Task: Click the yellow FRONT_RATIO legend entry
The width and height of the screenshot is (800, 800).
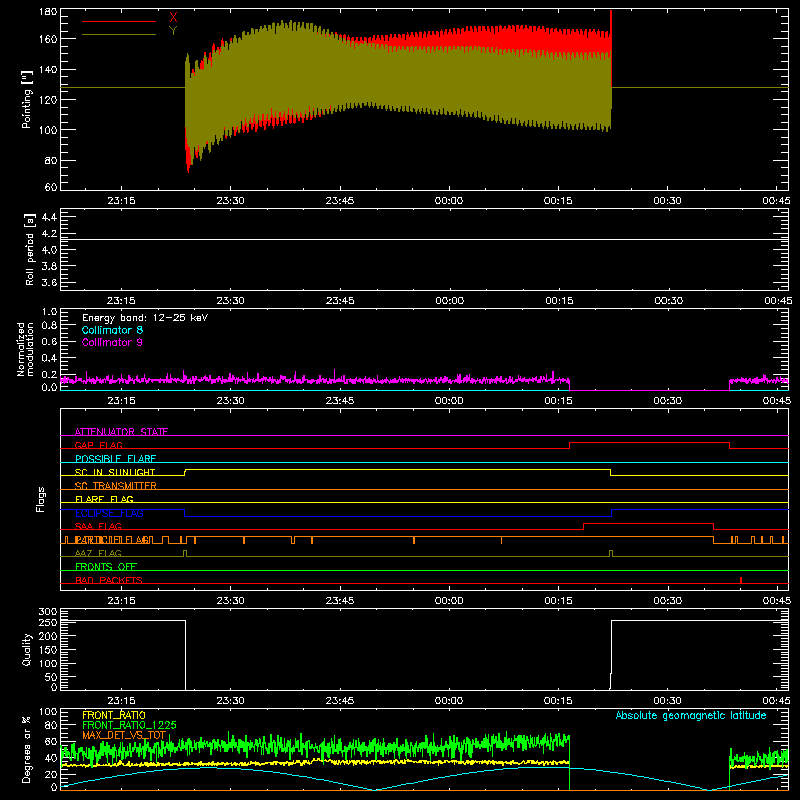Action: point(114,715)
